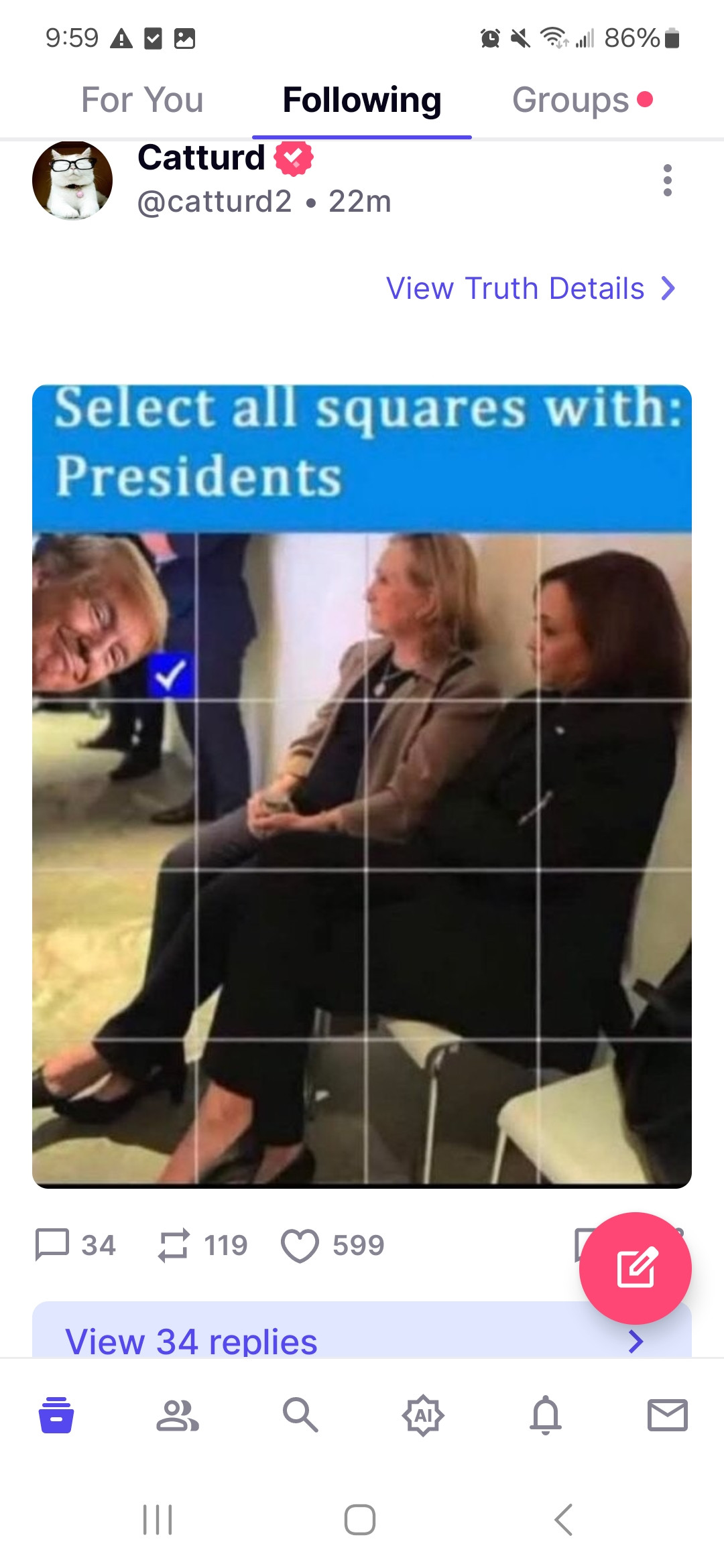Open the post's three-dot options menu
This screenshot has height=1568, width=724.
pos(667,180)
